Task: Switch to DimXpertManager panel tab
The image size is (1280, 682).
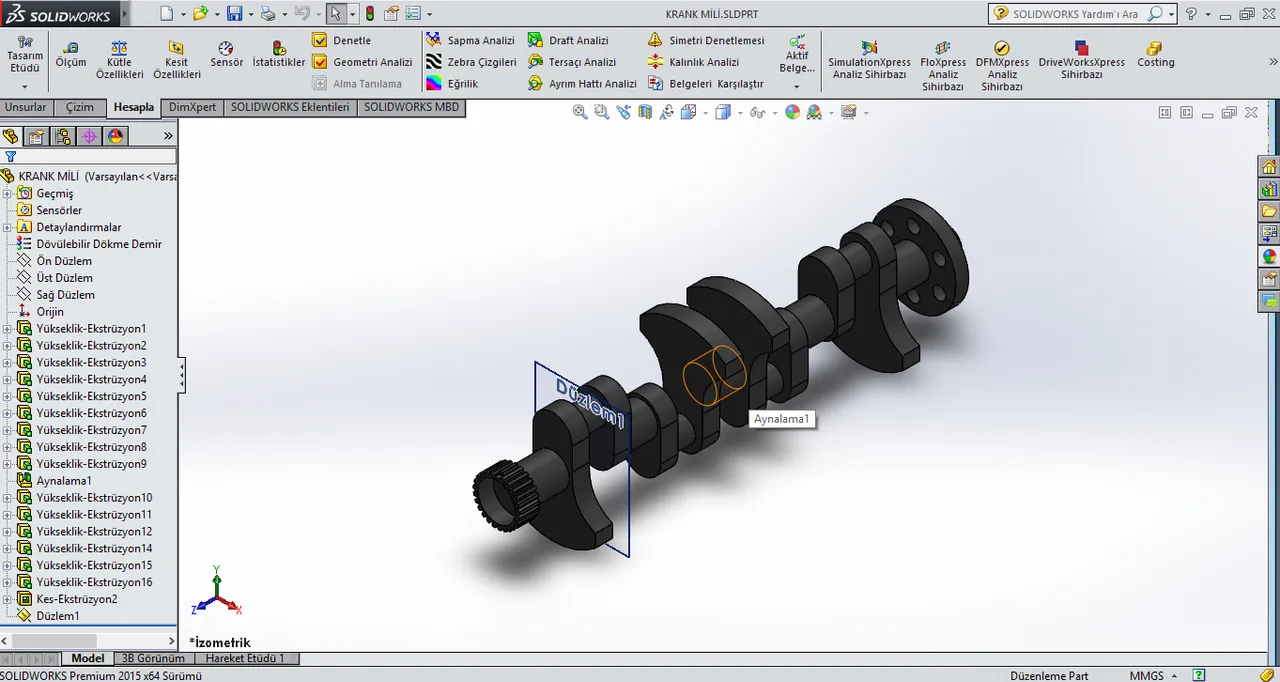Action: [89, 136]
